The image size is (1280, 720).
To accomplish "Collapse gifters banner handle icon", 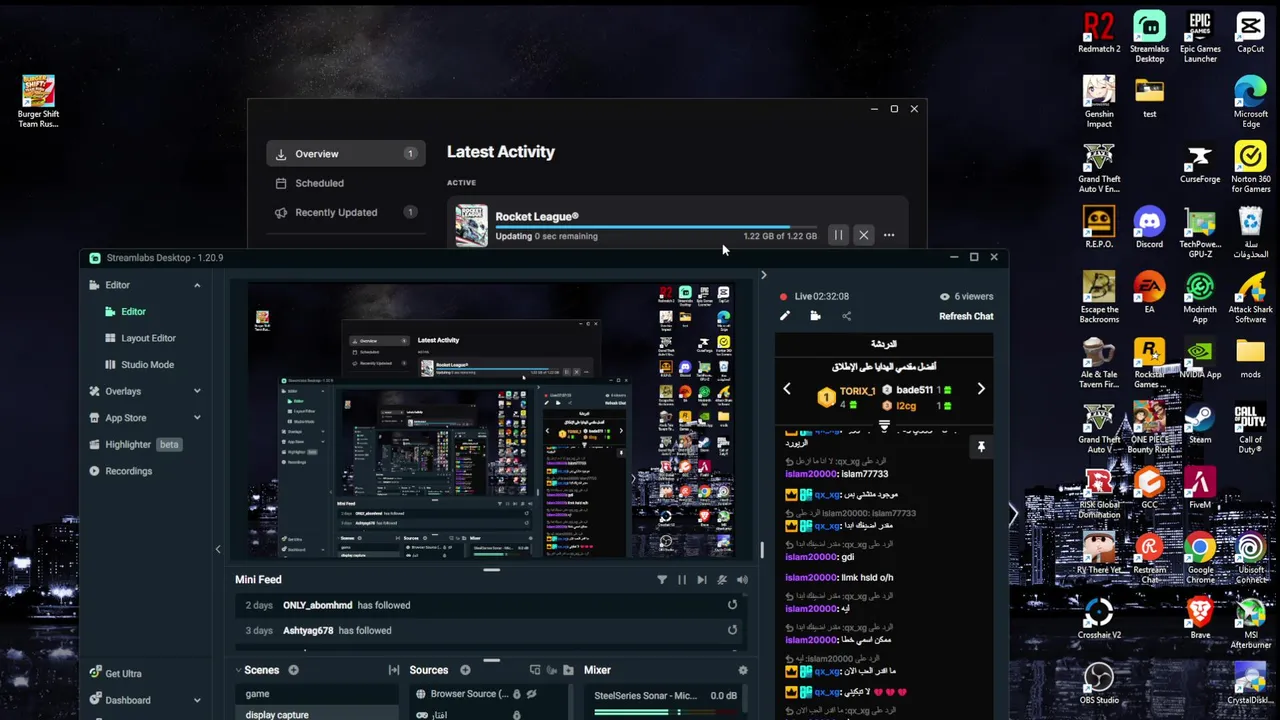I will pos(884,426).
